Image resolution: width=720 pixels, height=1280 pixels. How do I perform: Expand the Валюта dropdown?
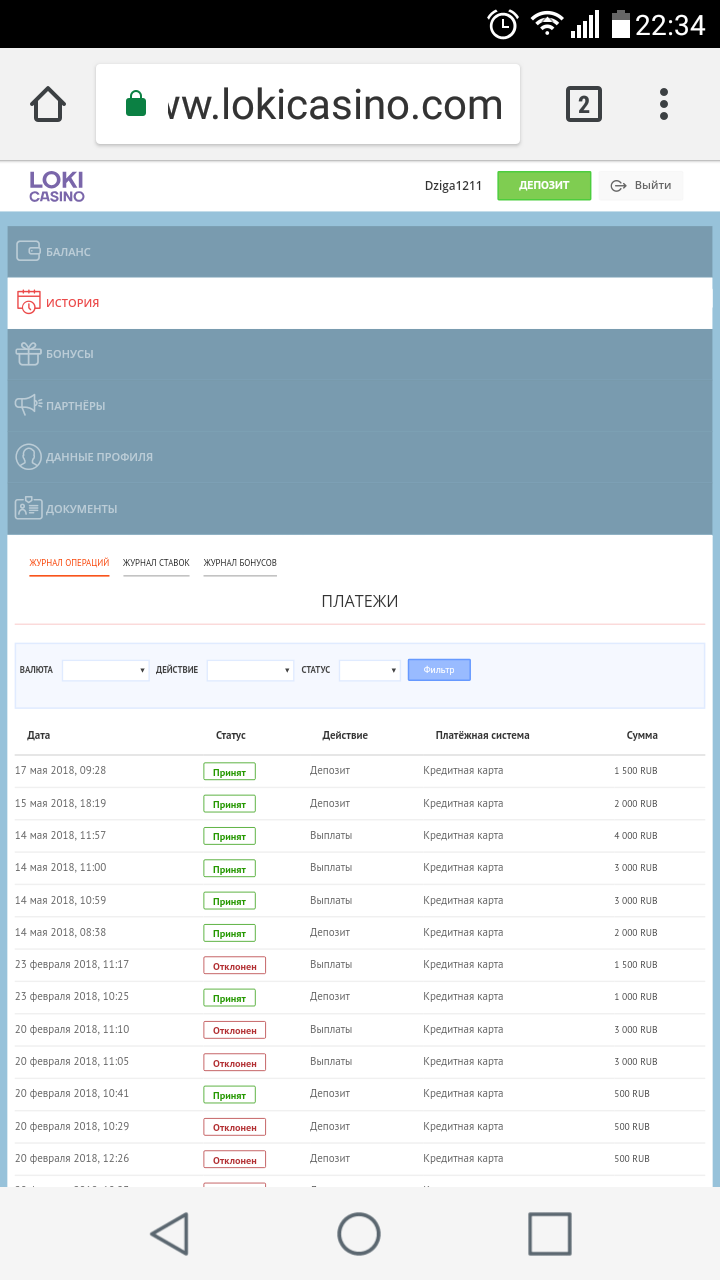coord(105,670)
